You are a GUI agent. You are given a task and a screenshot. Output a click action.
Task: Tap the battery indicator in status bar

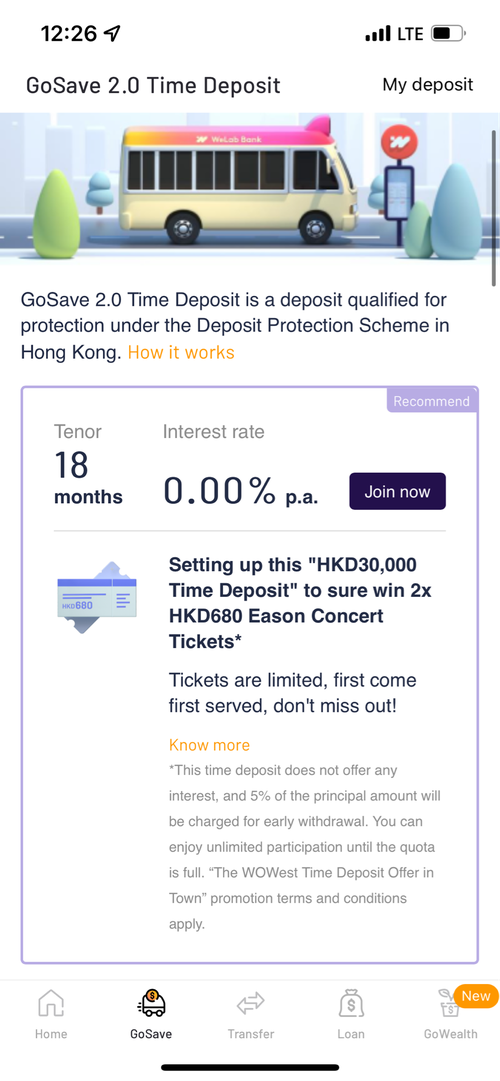448,32
